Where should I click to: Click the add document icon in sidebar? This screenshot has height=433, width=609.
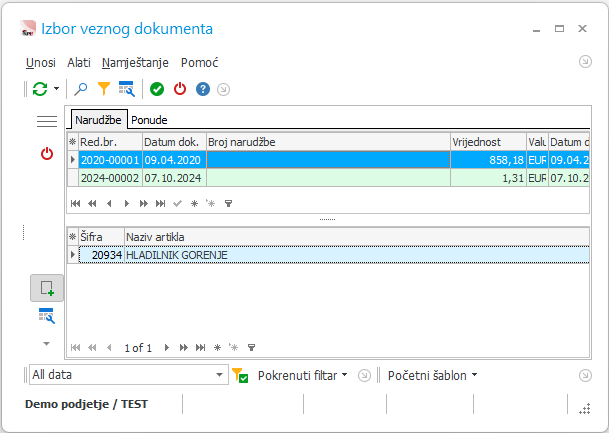pyautogui.click(x=47, y=288)
